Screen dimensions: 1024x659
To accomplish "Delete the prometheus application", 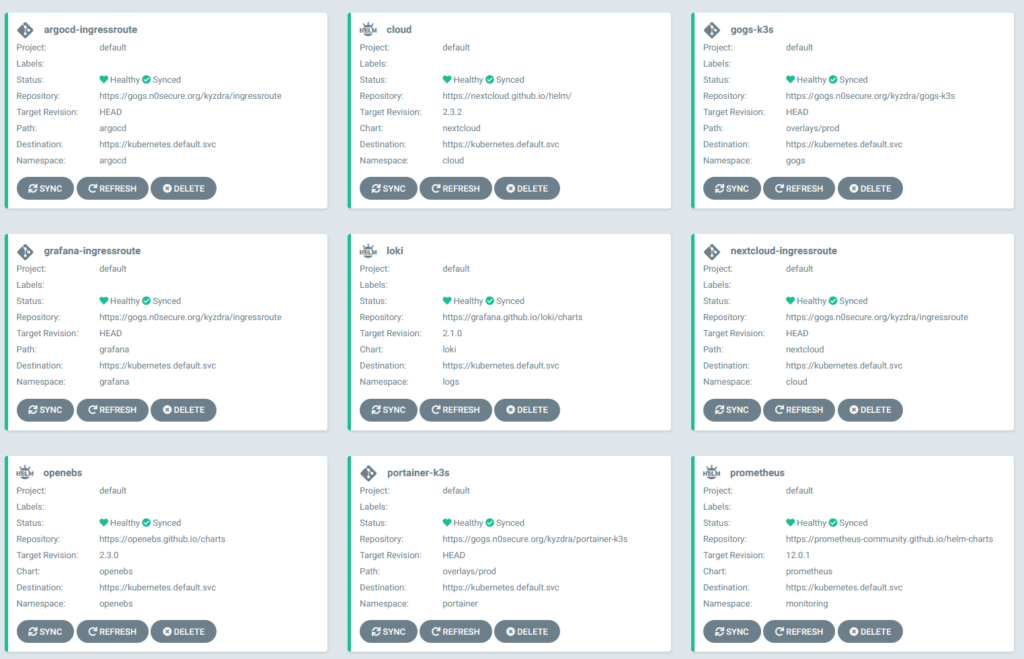I will tap(871, 632).
